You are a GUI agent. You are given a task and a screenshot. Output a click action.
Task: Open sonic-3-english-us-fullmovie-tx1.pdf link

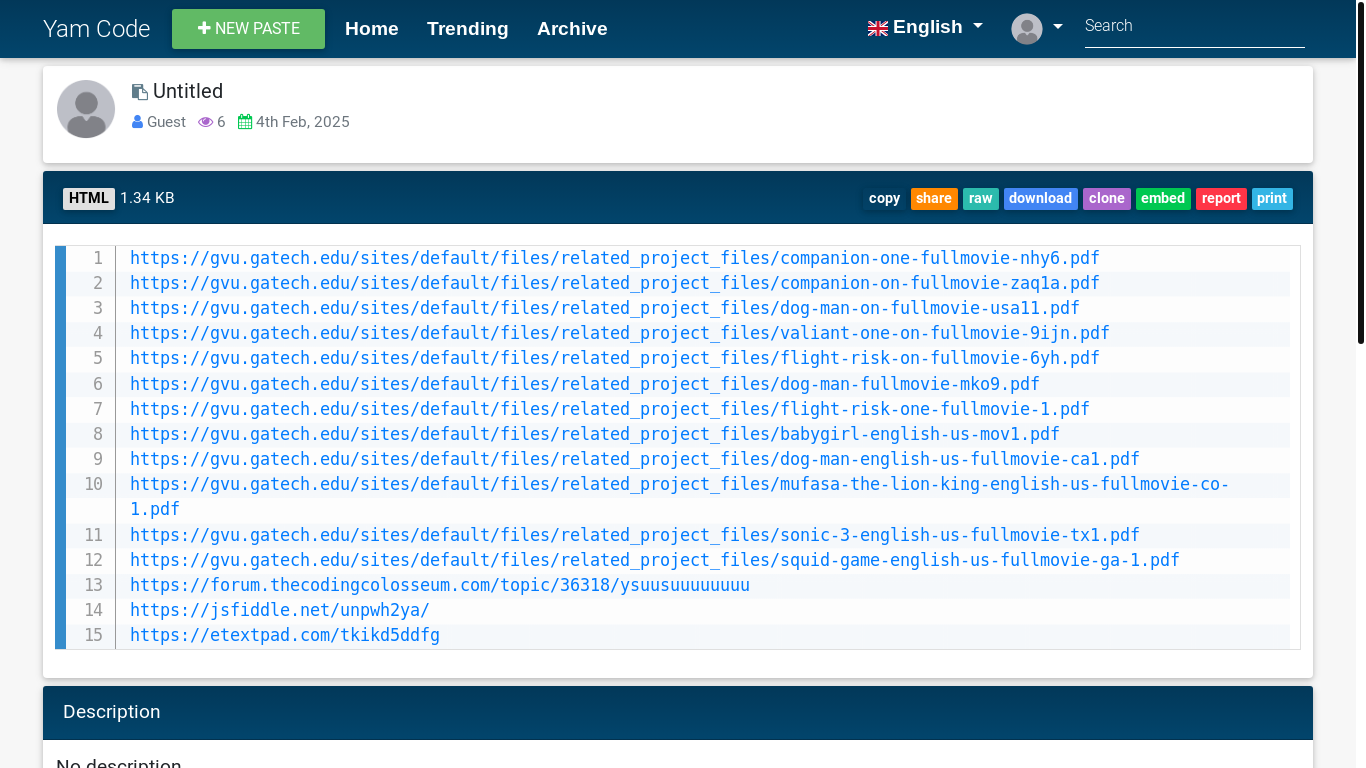click(x=635, y=535)
